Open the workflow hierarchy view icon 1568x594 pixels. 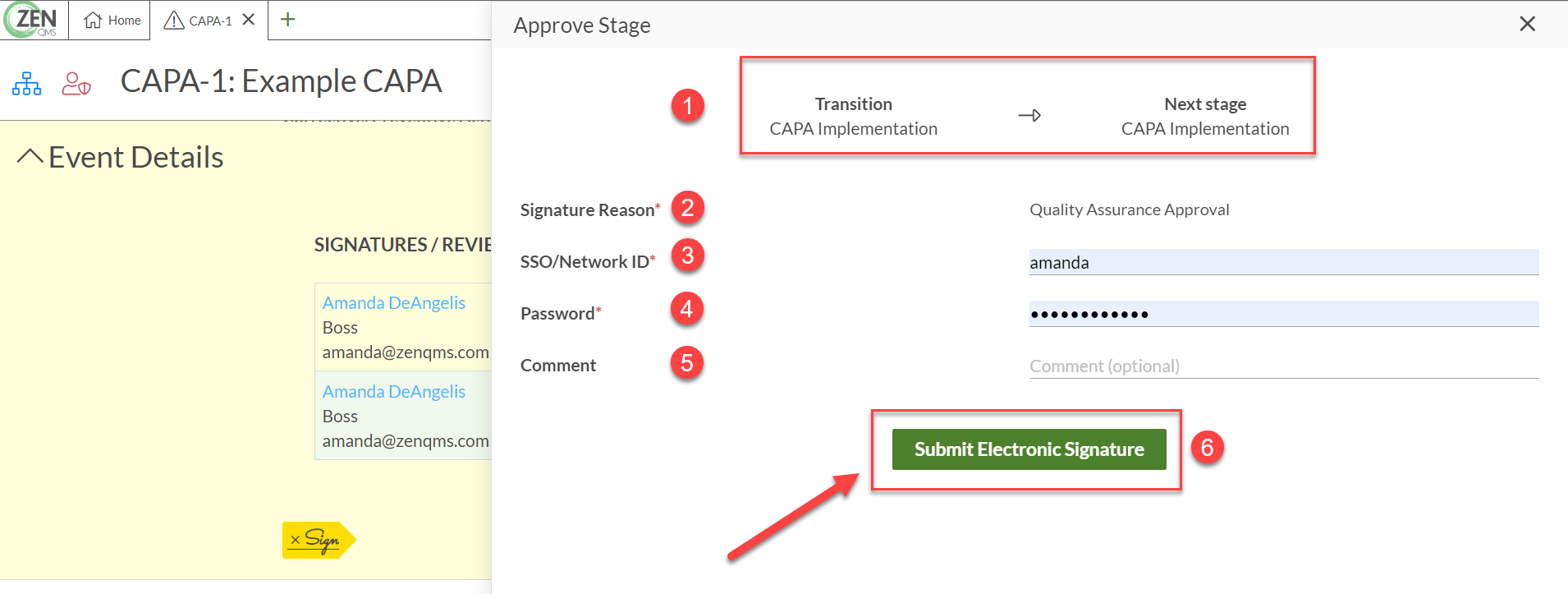[26, 83]
